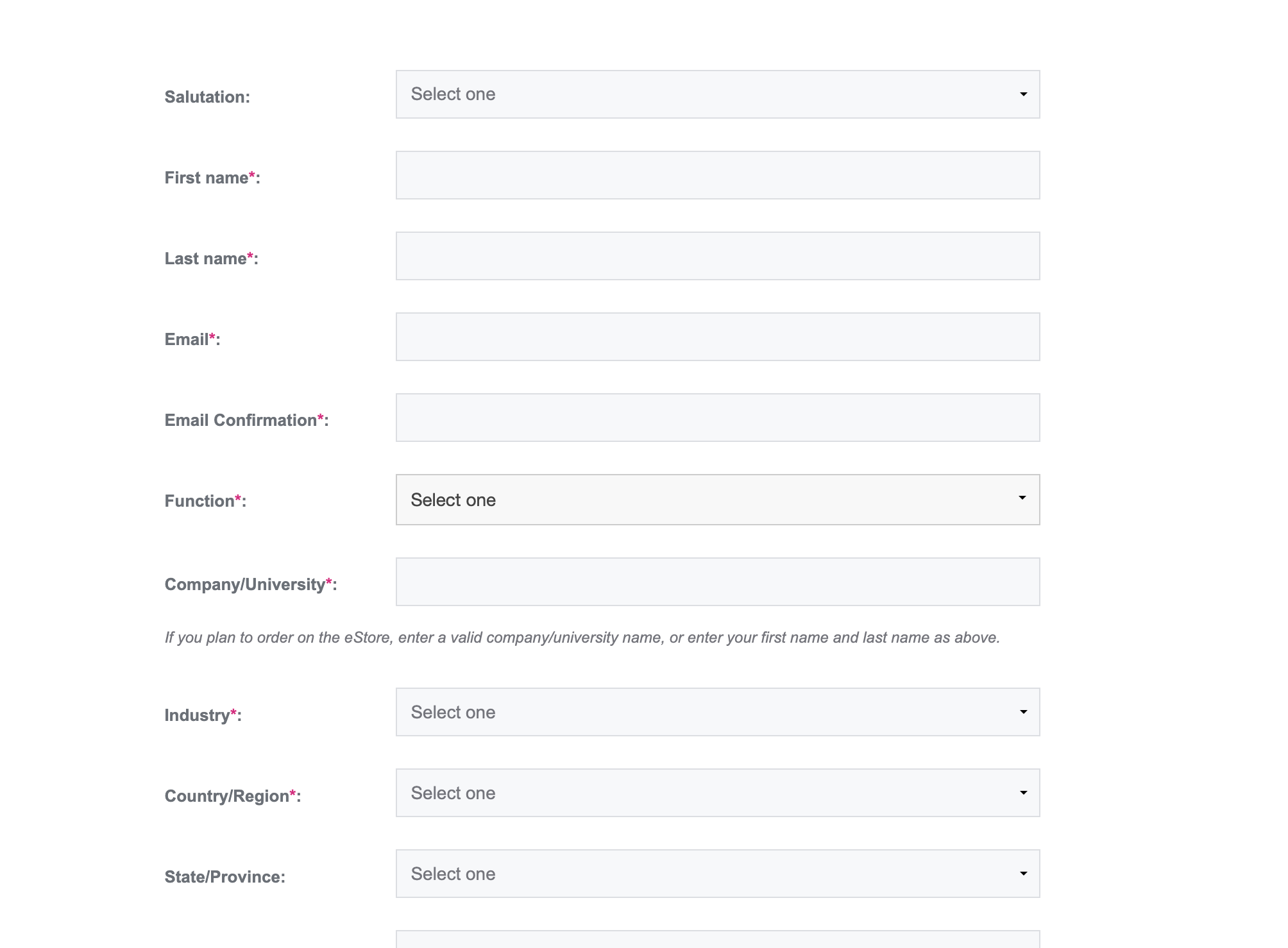
Task: Click the Salutation label text
Action: pyautogui.click(x=207, y=97)
